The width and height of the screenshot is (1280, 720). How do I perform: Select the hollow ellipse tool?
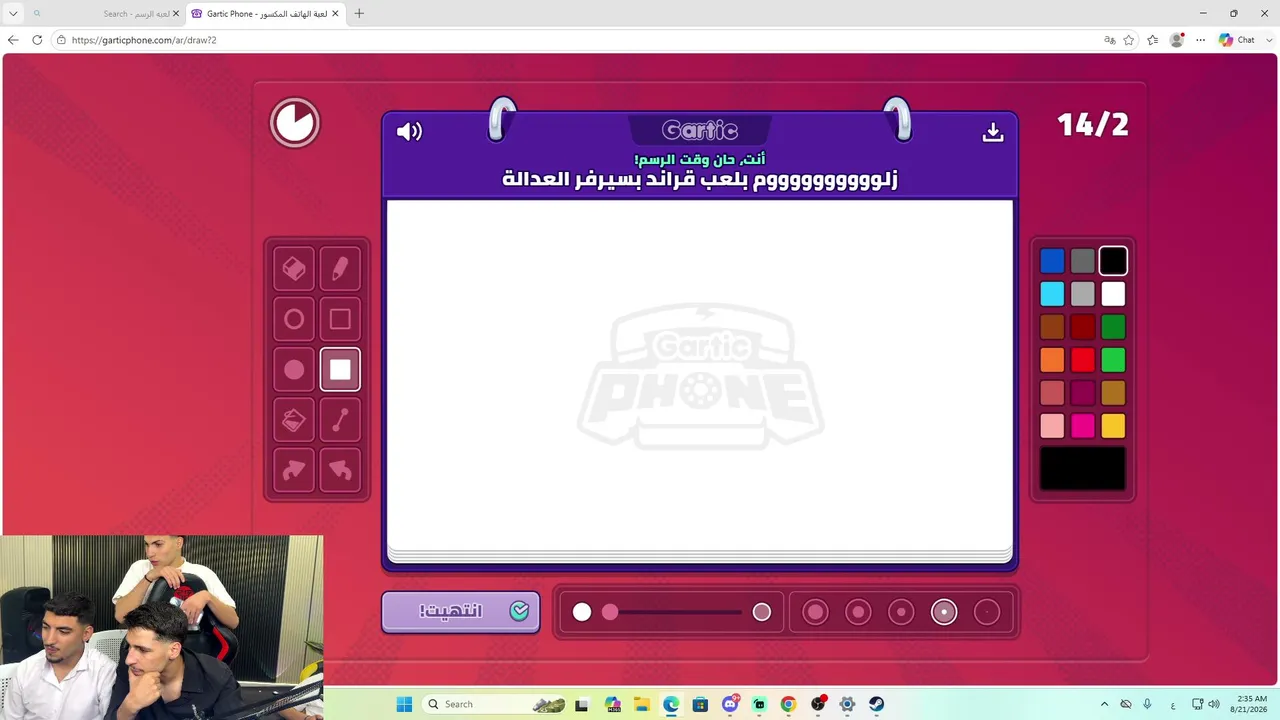(x=294, y=319)
